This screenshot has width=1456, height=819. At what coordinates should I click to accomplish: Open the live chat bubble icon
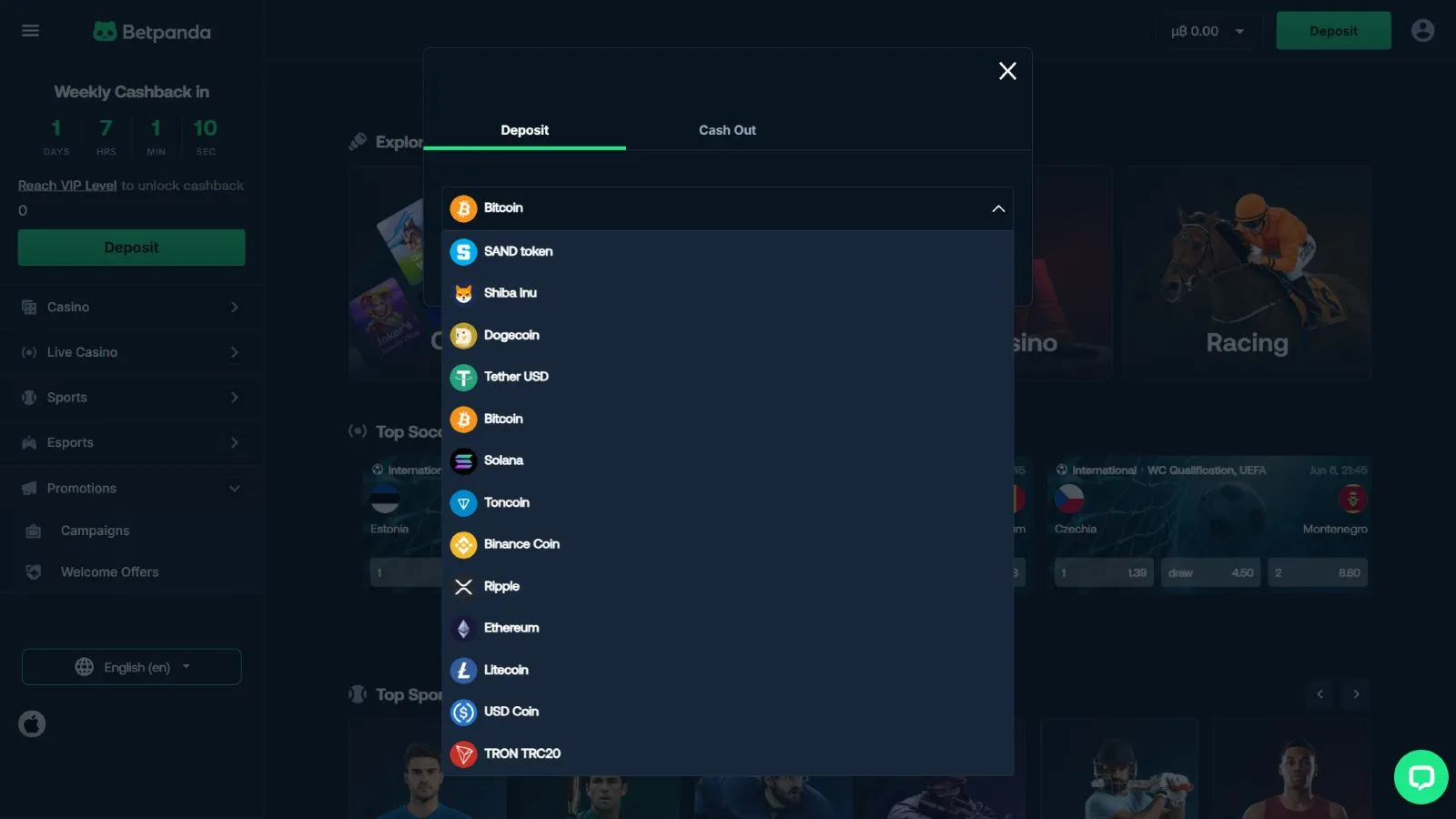tap(1421, 777)
